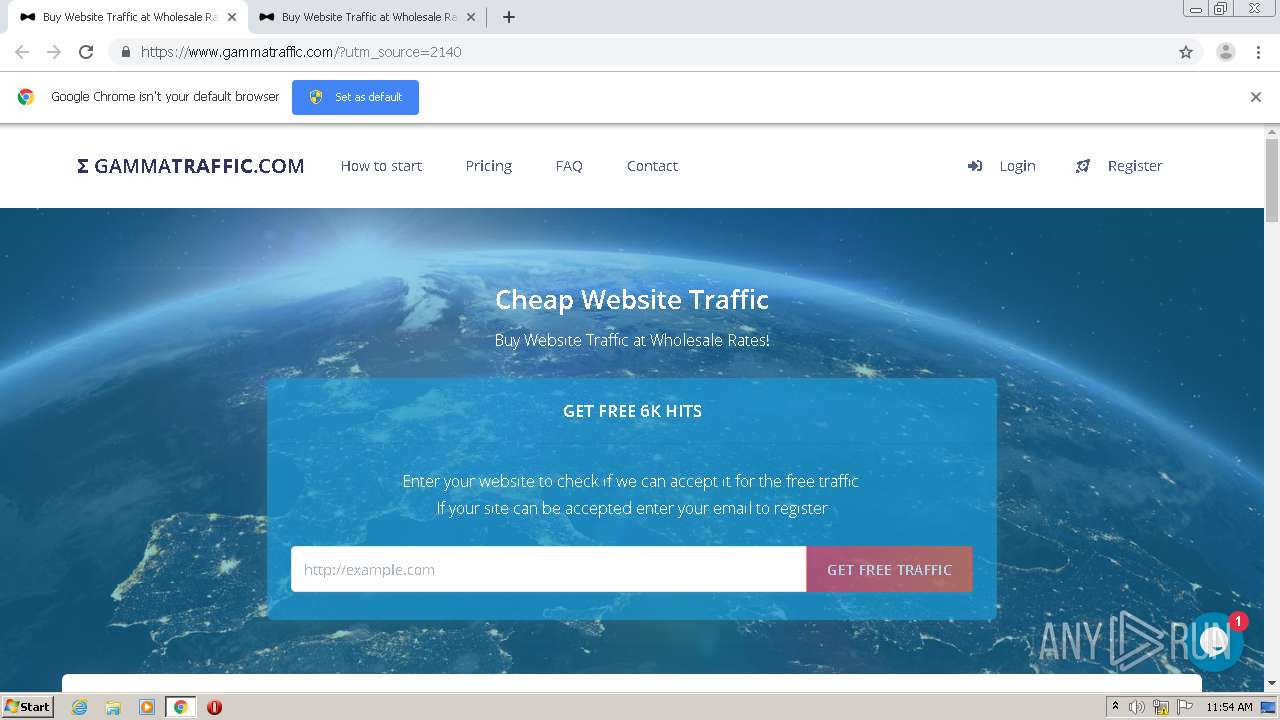Click the show desktop button
Screen dimensions: 1280x720
1269,707
